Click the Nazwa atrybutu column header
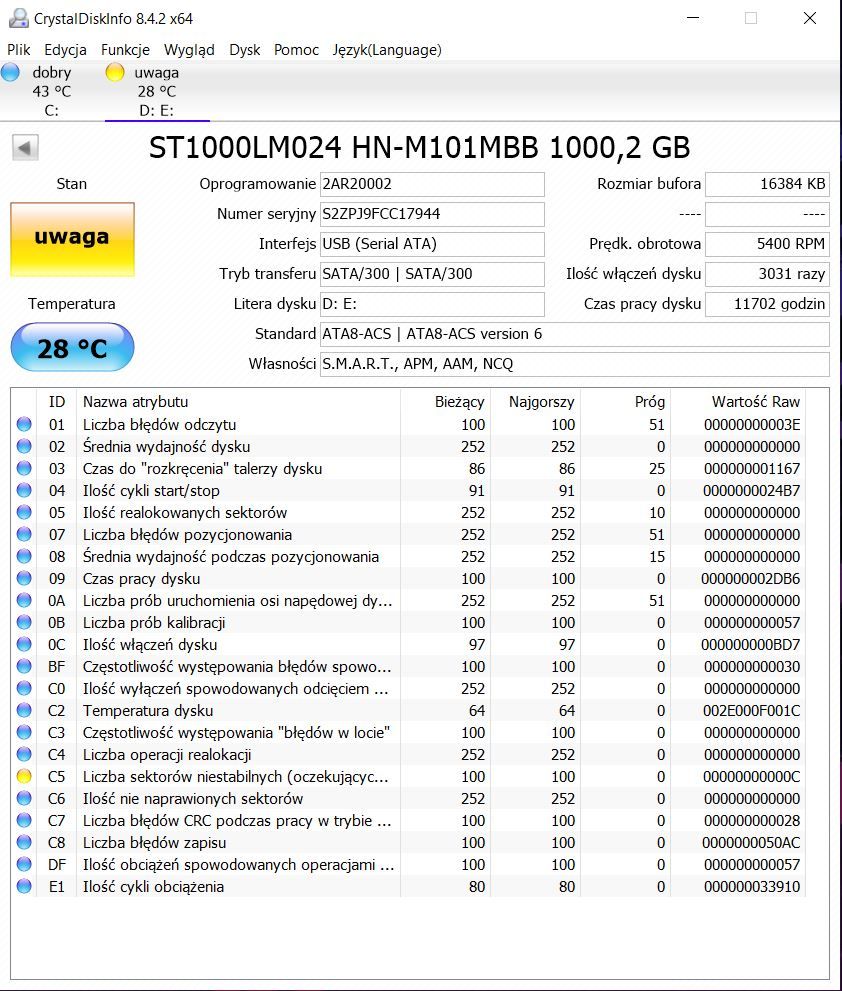The width and height of the screenshot is (842, 991). [238, 402]
